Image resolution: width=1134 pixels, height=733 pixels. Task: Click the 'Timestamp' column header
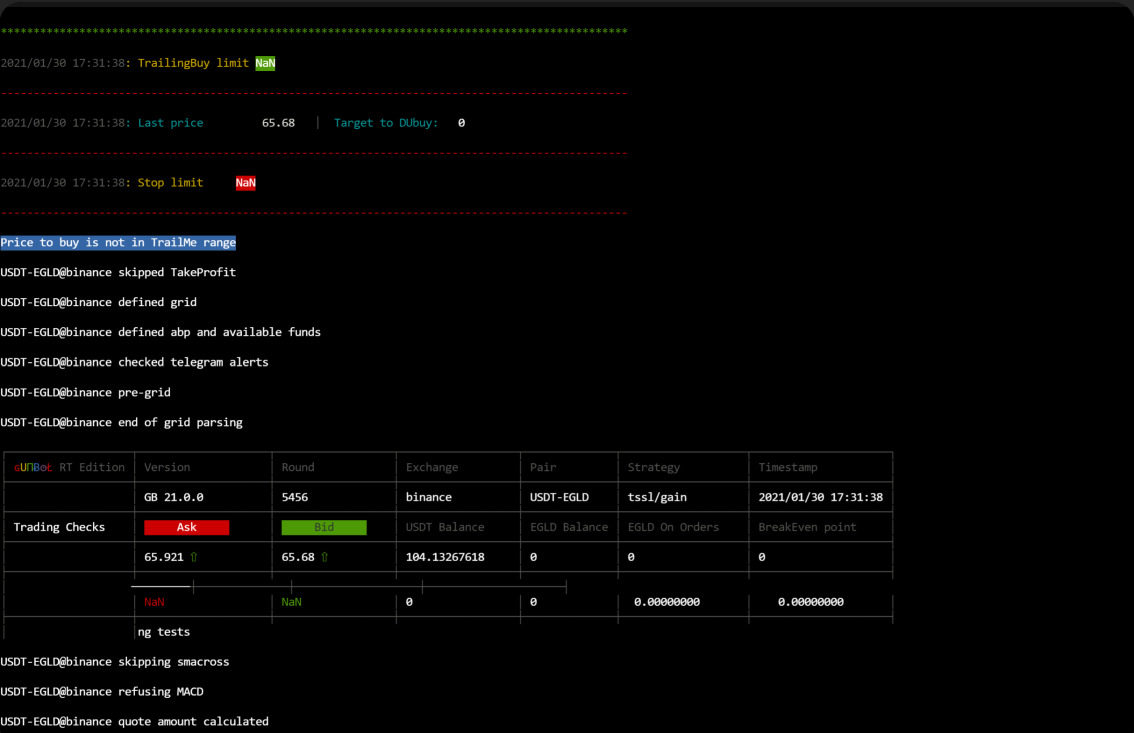point(788,468)
